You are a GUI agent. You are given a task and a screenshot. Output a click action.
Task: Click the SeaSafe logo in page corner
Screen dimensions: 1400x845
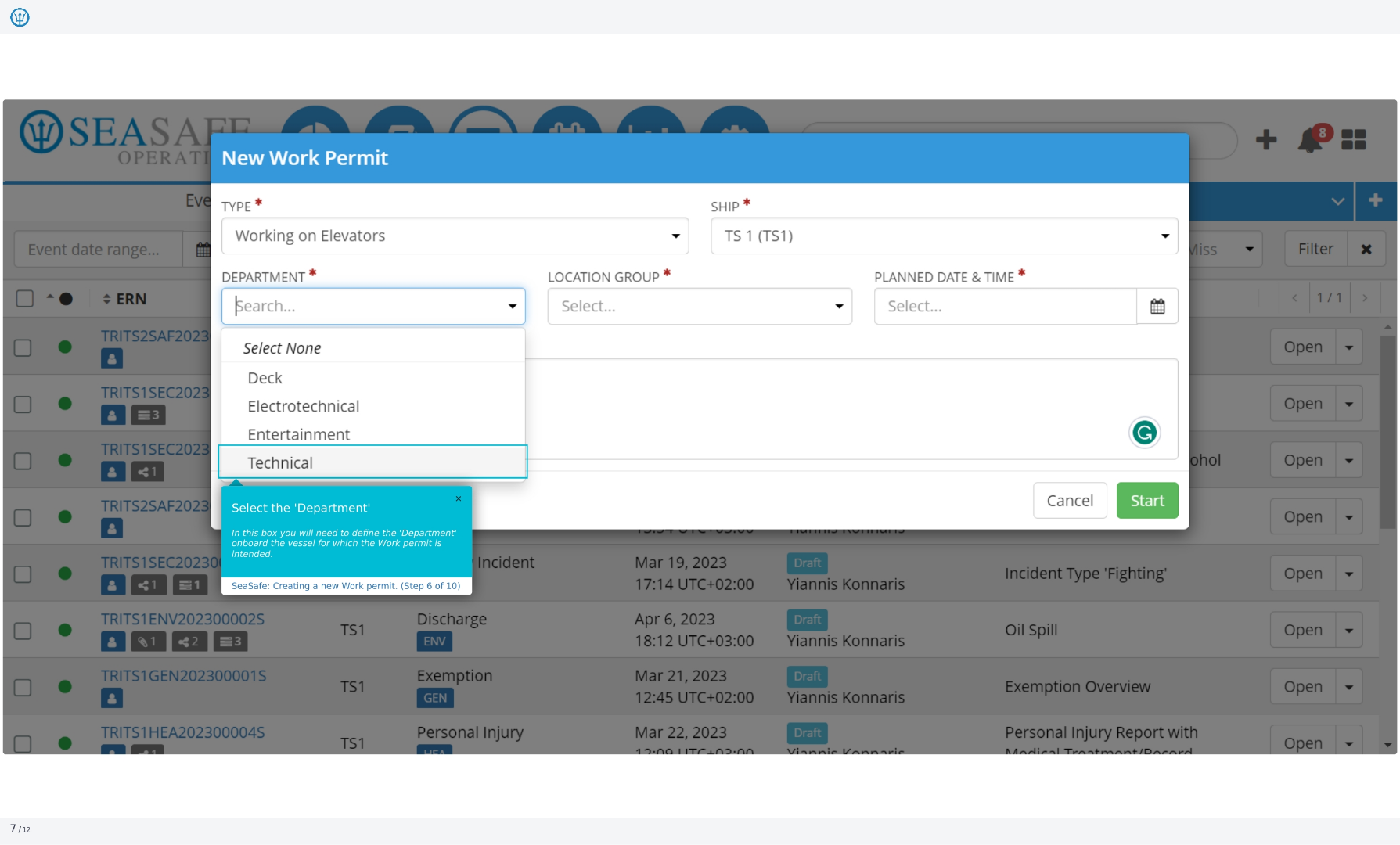tap(20, 16)
